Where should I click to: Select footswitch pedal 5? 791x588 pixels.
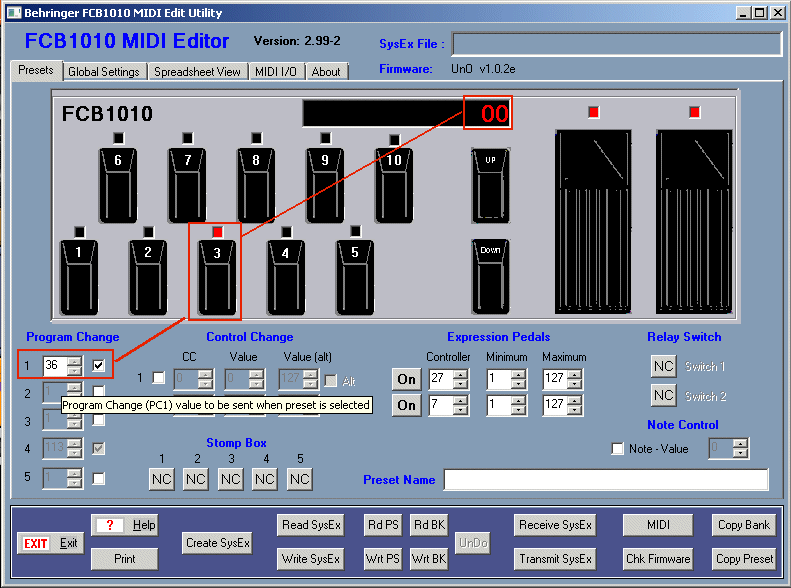click(x=355, y=277)
